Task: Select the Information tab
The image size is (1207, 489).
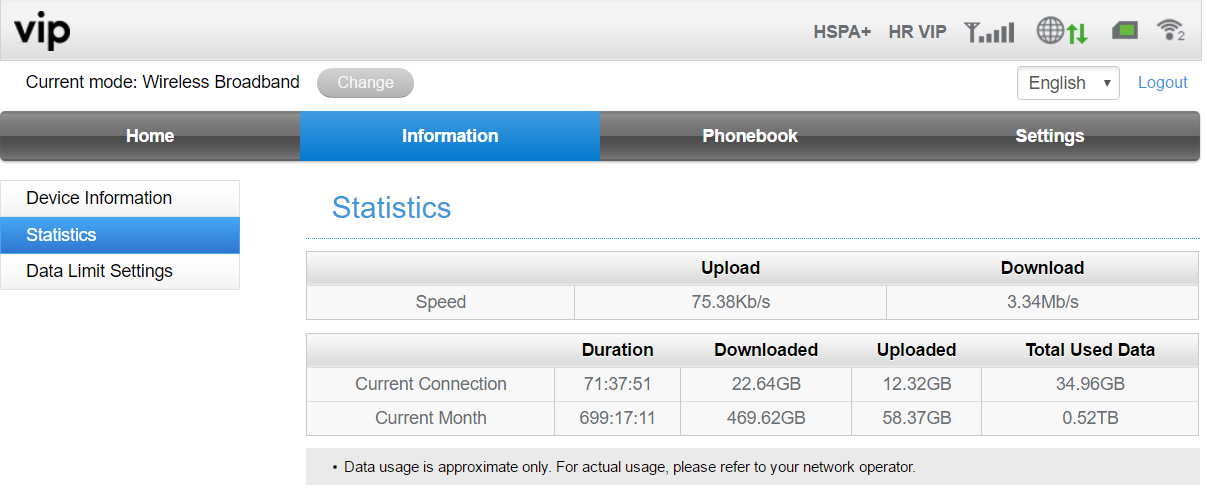Action: tap(450, 136)
